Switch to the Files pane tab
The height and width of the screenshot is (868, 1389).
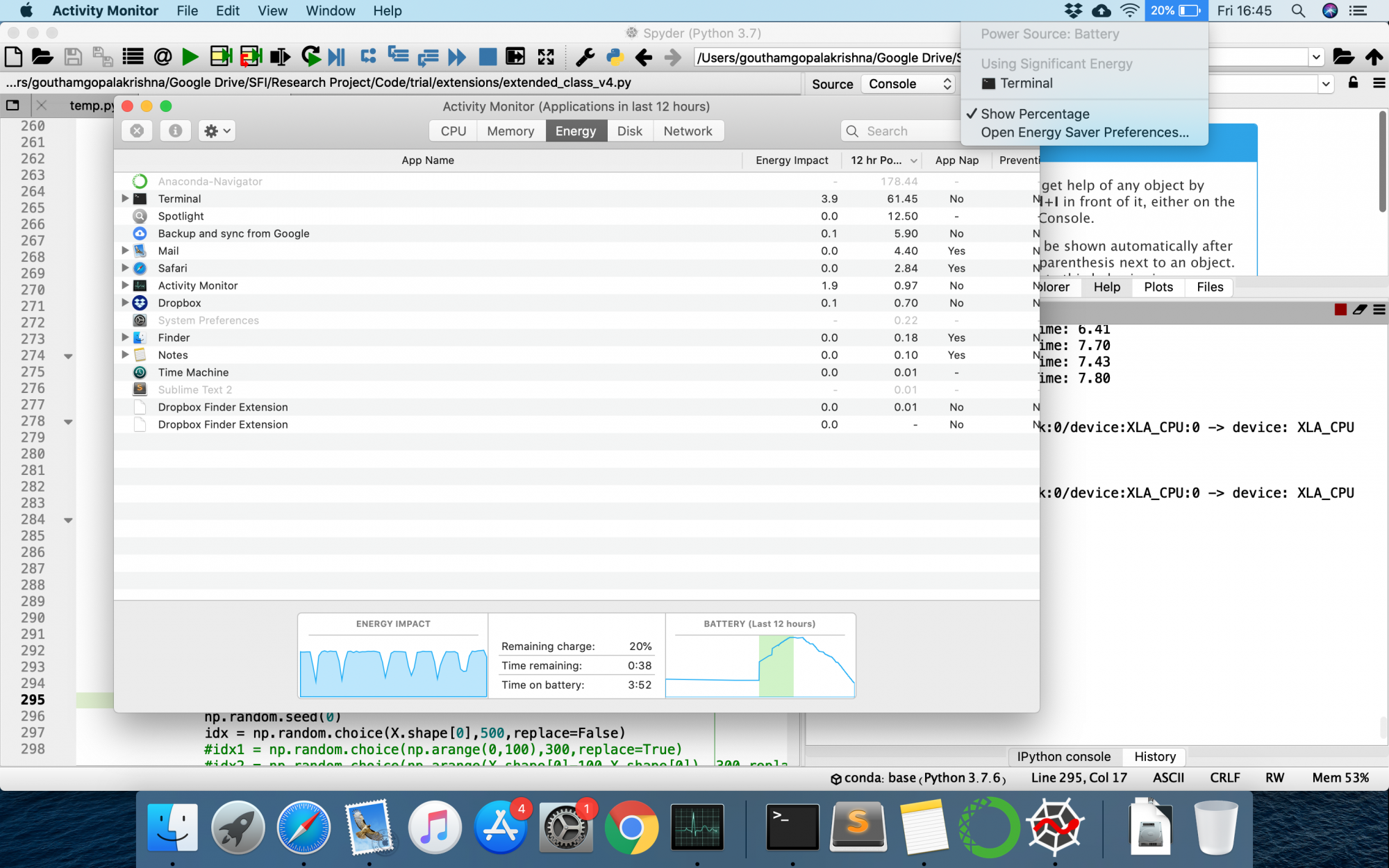pos(1209,287)
